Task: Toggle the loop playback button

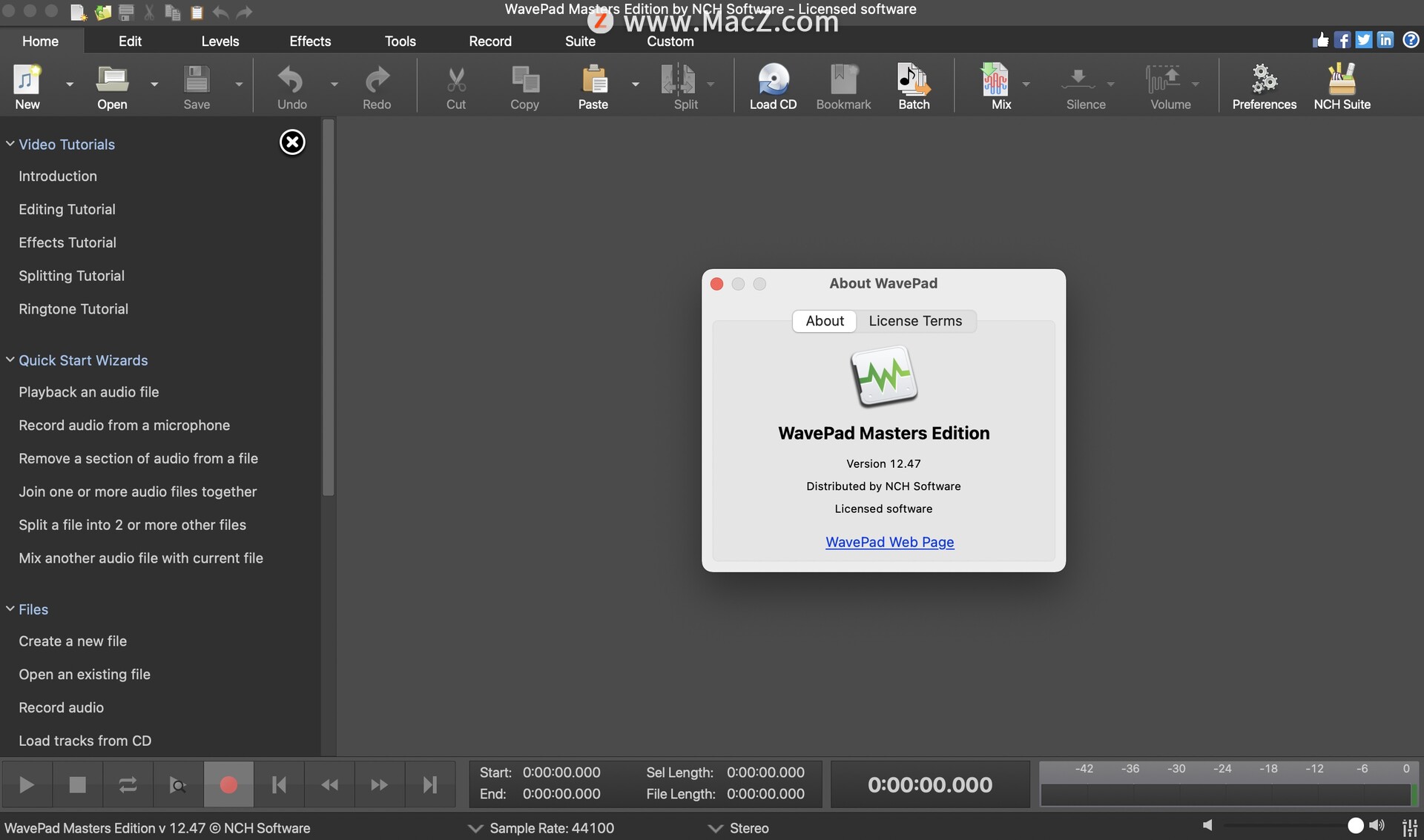Action: pos(128,784)
